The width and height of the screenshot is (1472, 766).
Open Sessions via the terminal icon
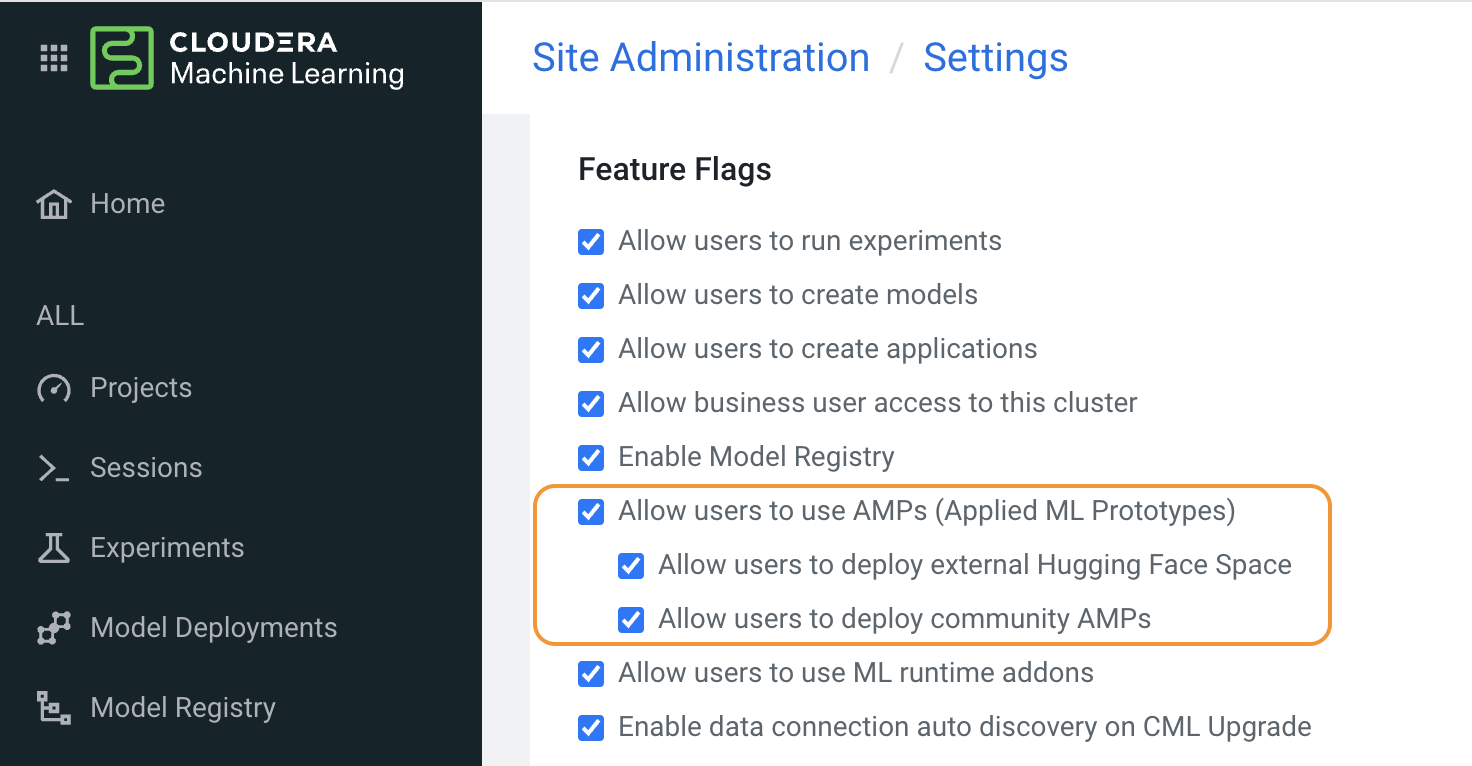(x=52, y=467)
